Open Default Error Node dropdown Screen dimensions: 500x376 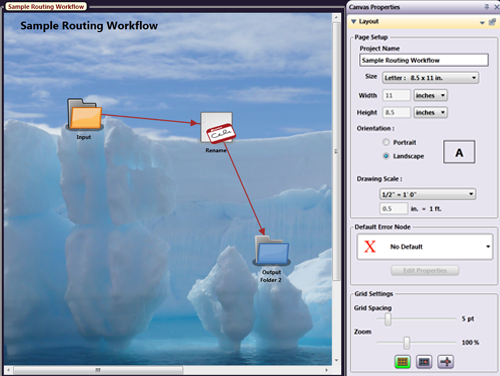(x=425, y=247)
